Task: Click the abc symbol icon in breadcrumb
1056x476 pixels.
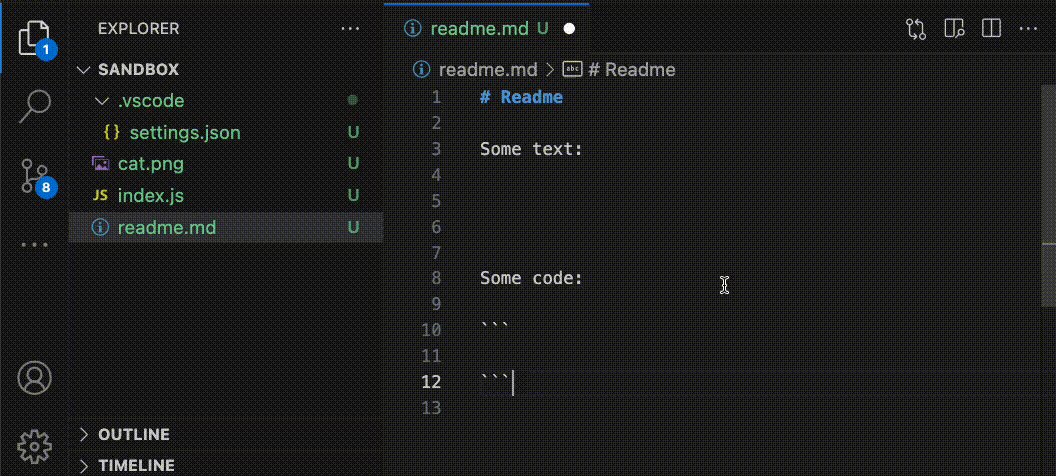Action: point(572,69)
